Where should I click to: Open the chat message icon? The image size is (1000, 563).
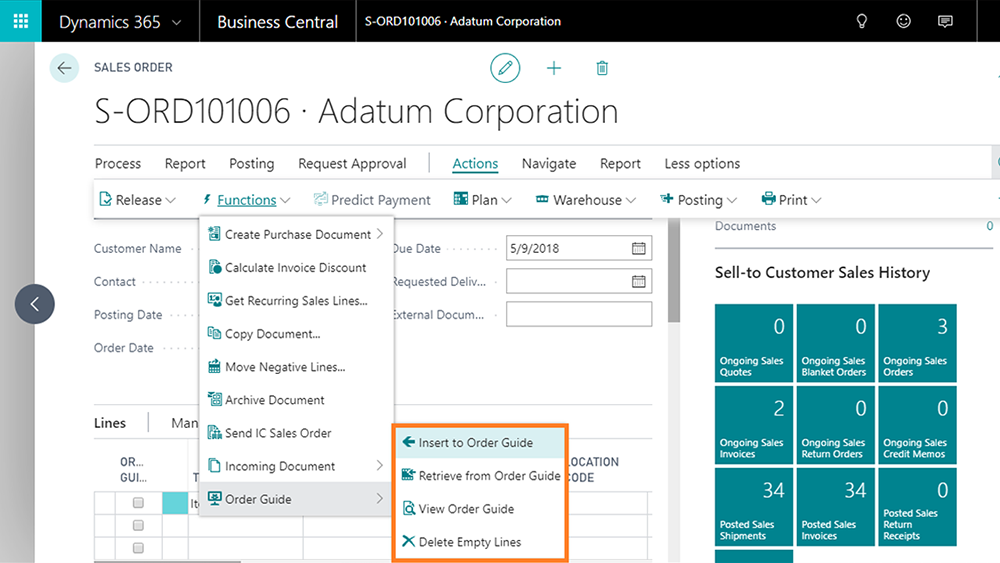945,21
